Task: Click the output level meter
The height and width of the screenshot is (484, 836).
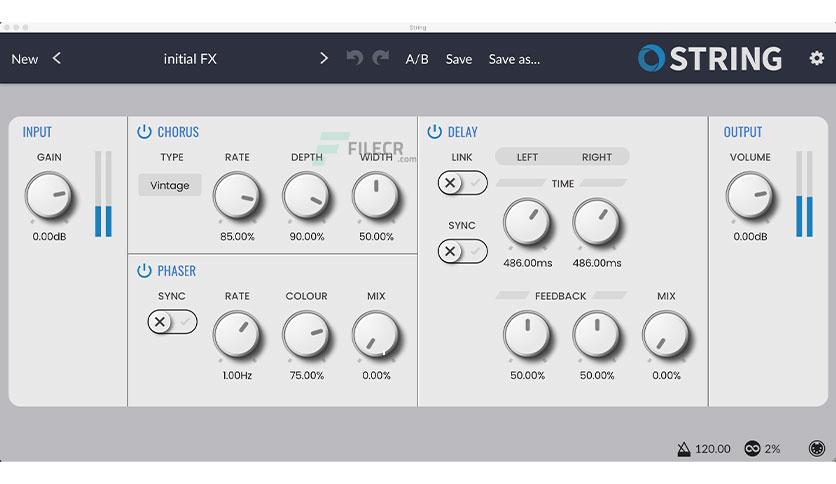Action: click(x=805, y=194)
